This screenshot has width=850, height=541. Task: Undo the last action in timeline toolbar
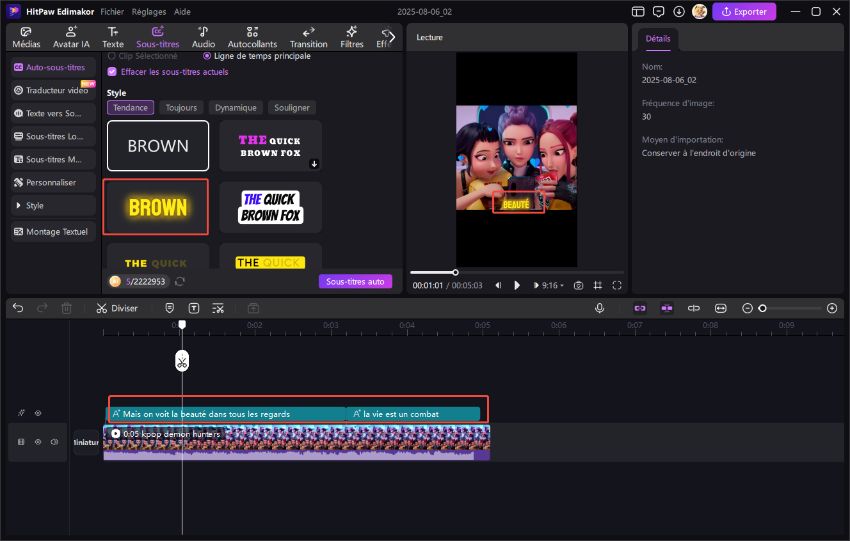18,308
